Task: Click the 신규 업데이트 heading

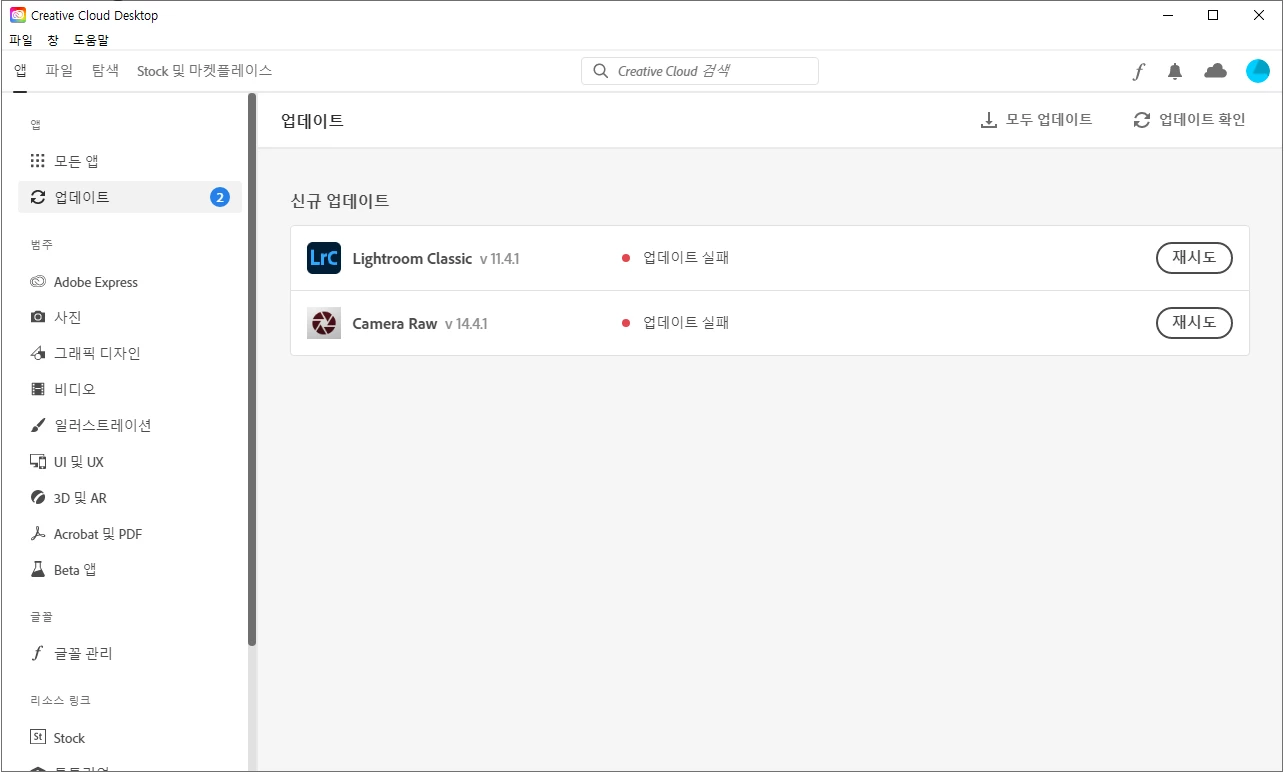Action: tap(340, 201)
